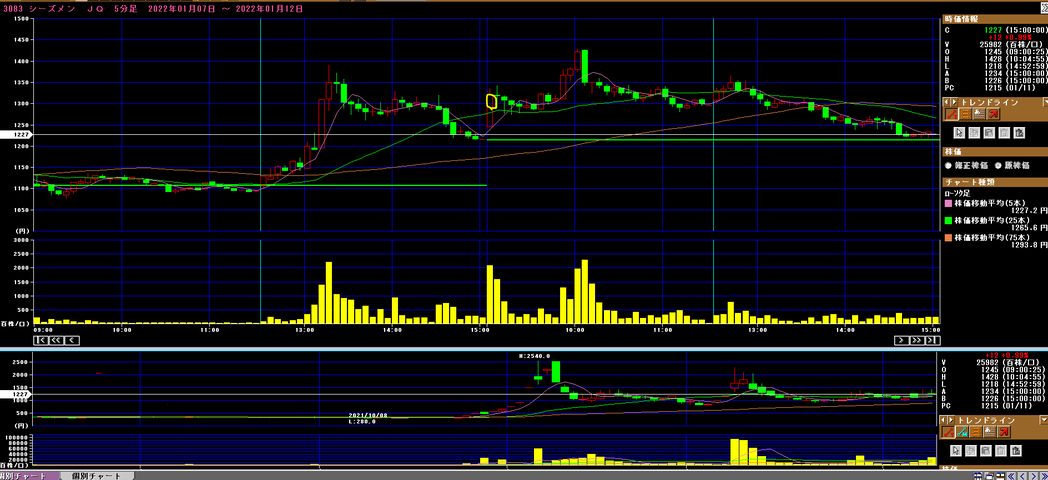Select red trendline tool in lower chart panel
Viewport: 1048px width, 480px height.
(x=948, y=432)
